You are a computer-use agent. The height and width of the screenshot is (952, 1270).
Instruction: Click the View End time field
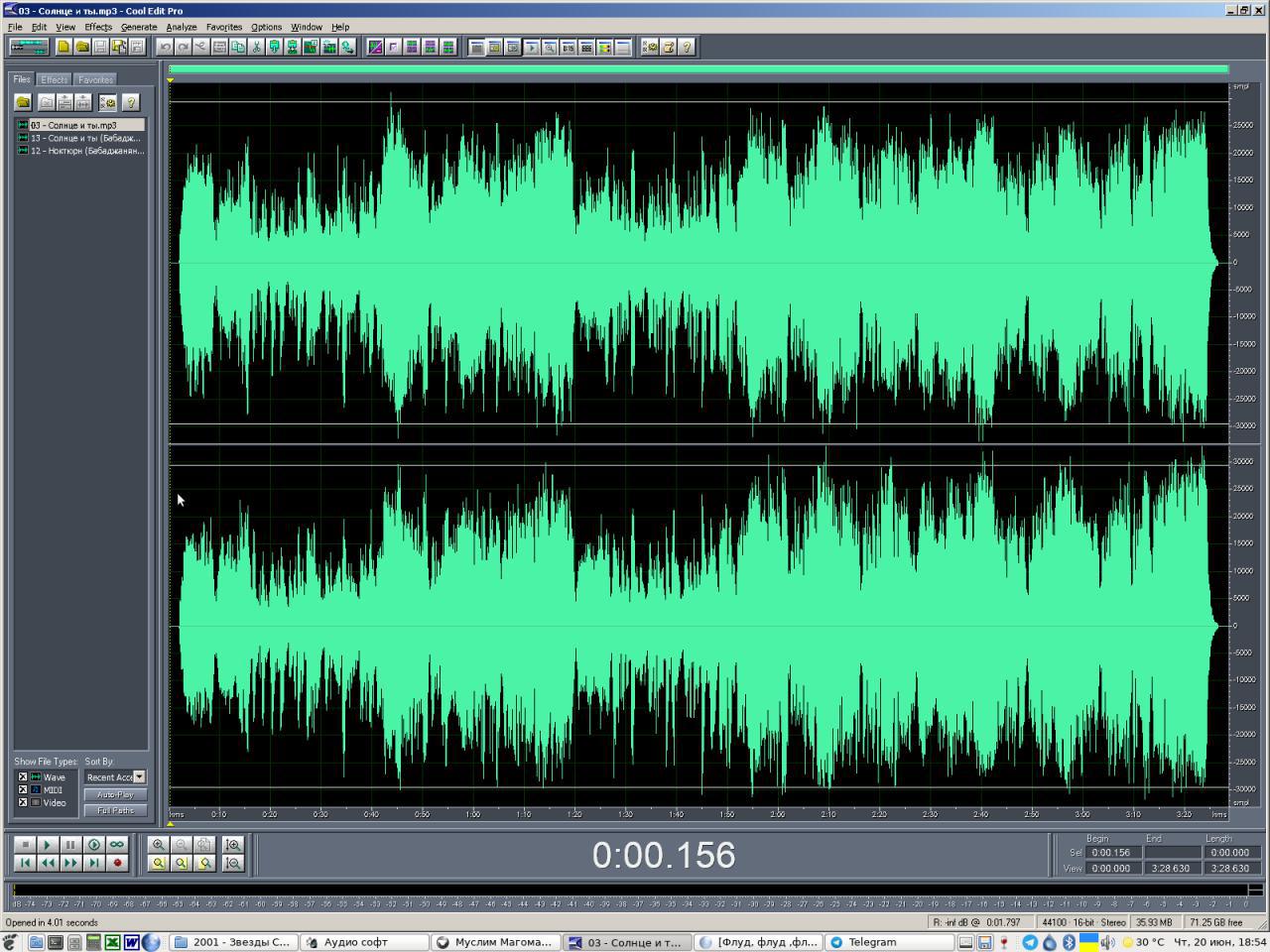1173,868
